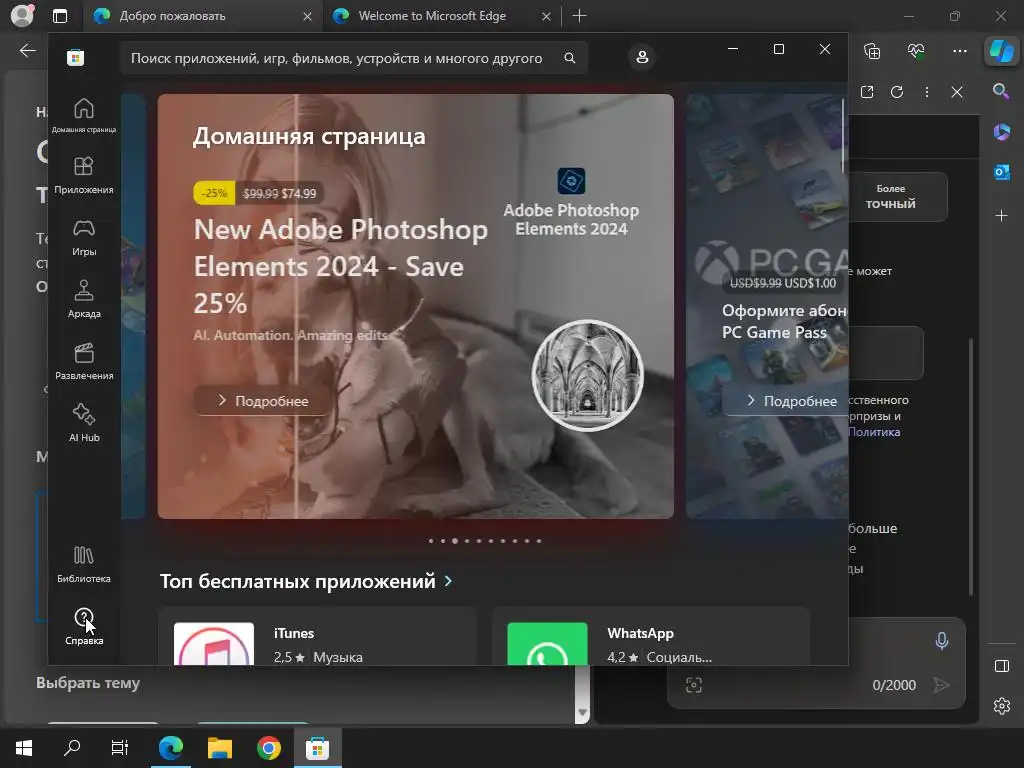Open File Explorer from taskbar
1024x768 pixels.
219,747
